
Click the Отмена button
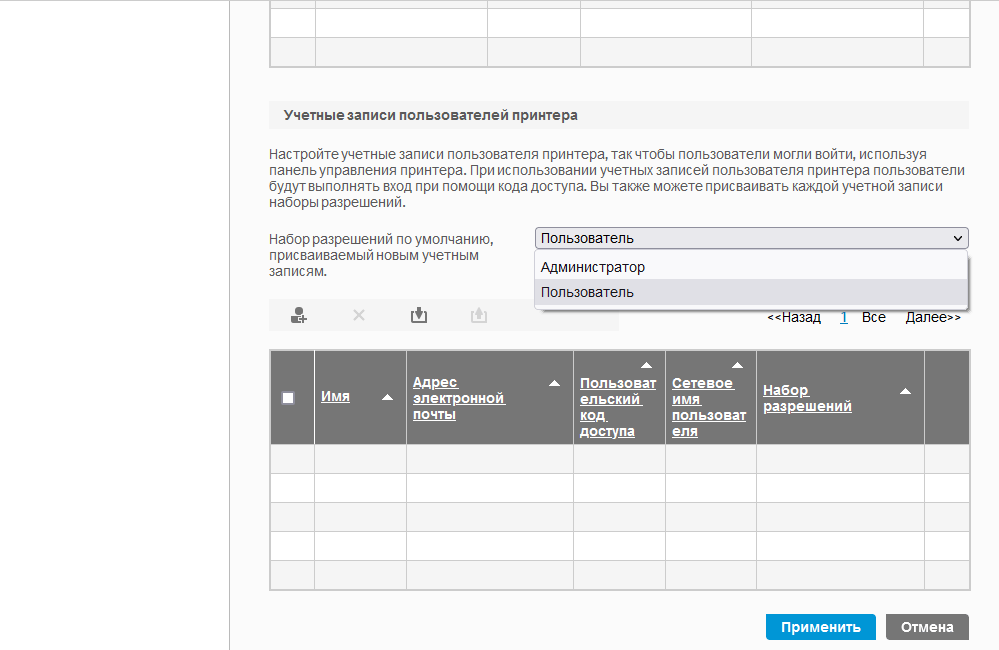pyautogui.click(x=927, y=627)
